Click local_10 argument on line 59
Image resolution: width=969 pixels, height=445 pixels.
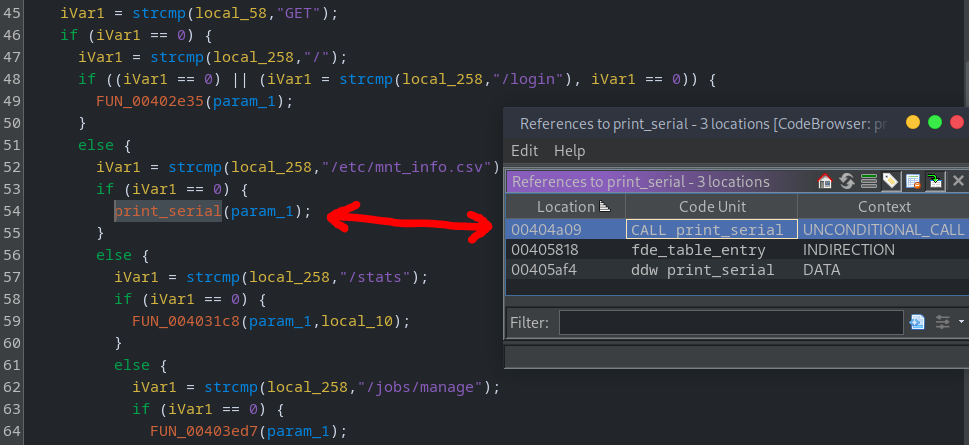pos(357,321)
